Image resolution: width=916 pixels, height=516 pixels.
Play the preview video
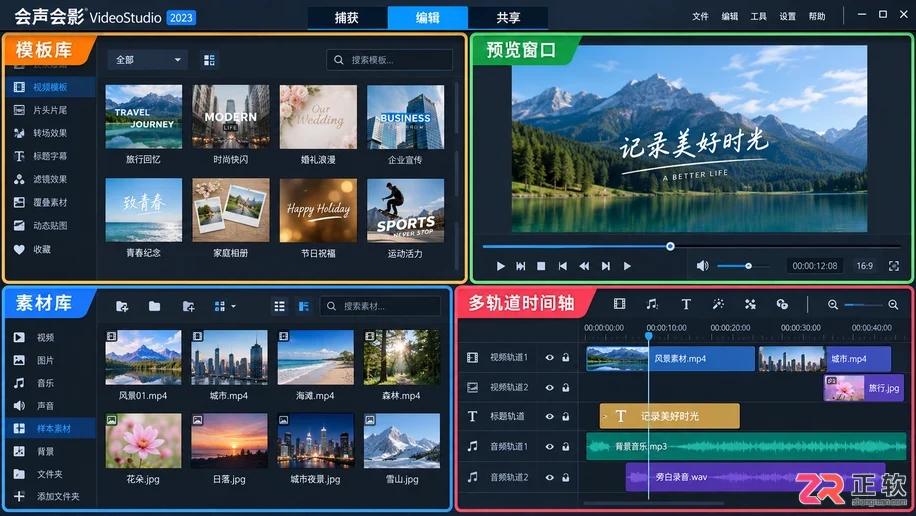tap(500, 266)
